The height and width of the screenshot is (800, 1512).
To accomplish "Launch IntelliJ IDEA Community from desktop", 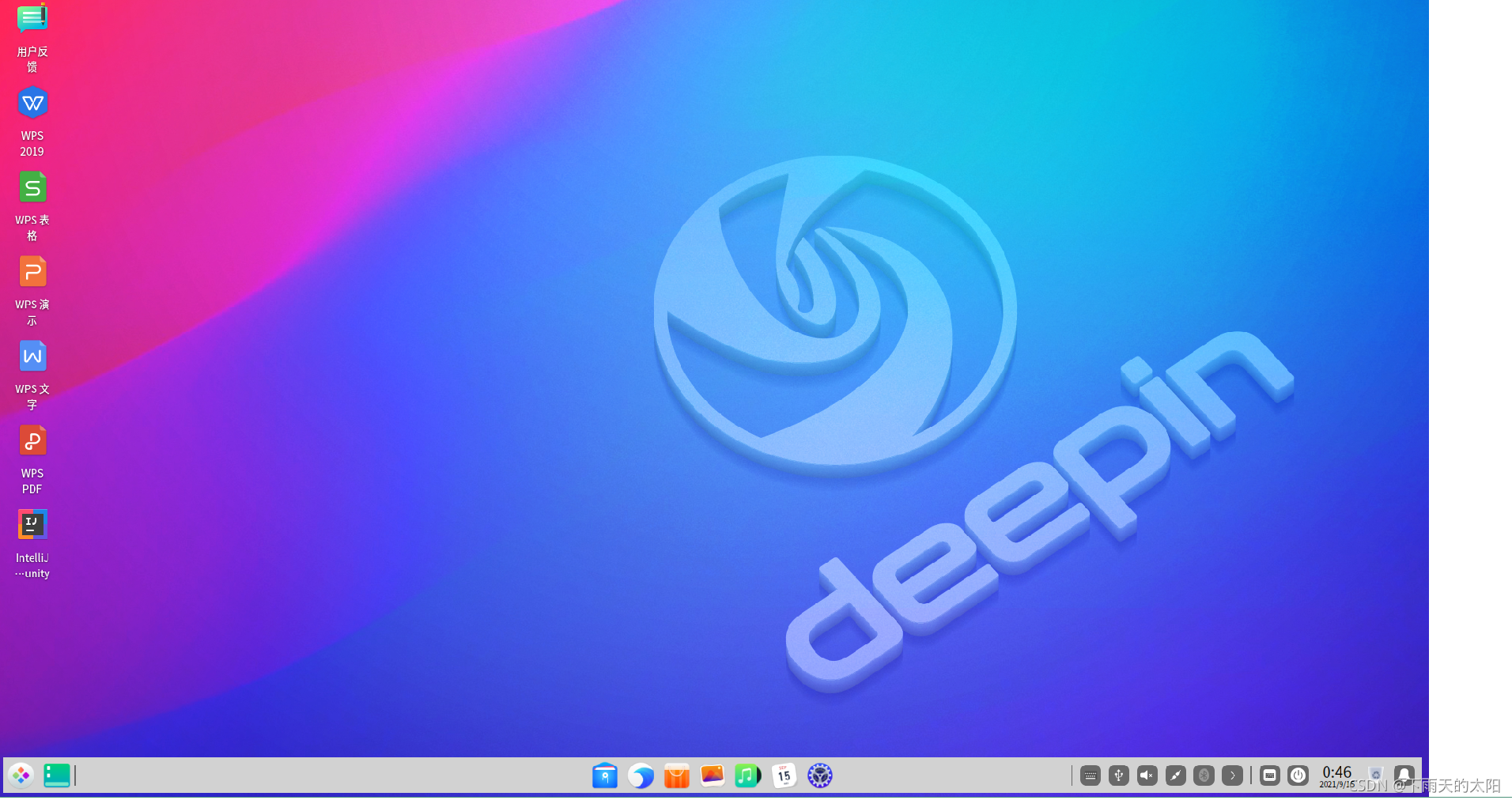I will point(32,524).
